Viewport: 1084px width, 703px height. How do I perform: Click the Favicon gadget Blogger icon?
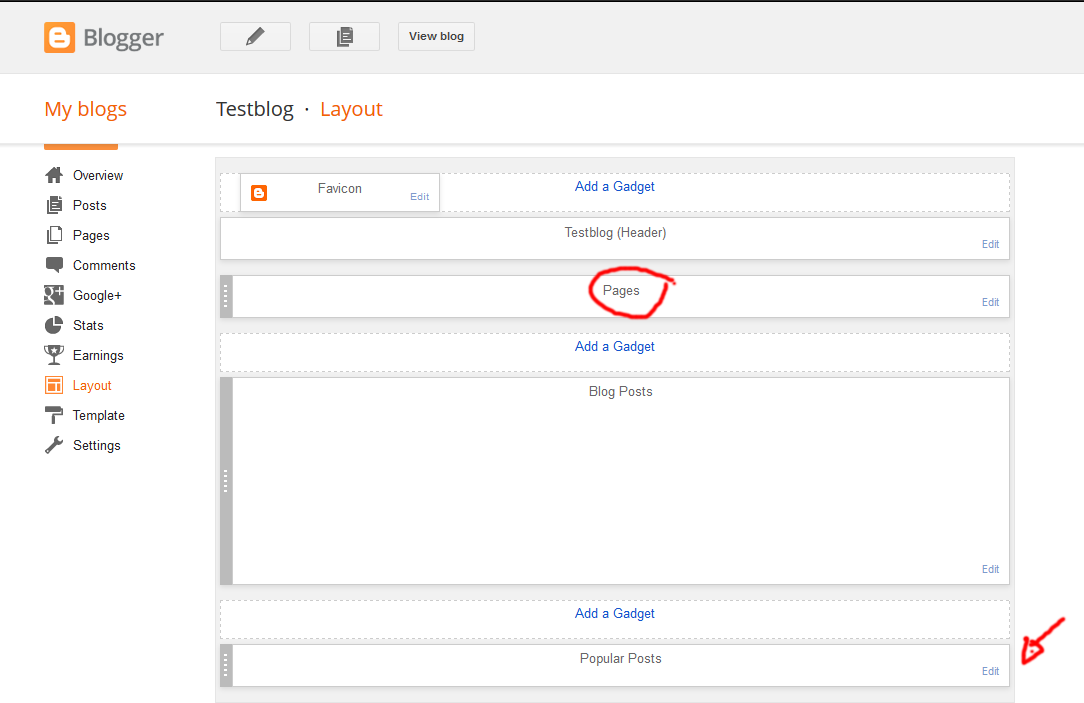(x=259, y=193)
